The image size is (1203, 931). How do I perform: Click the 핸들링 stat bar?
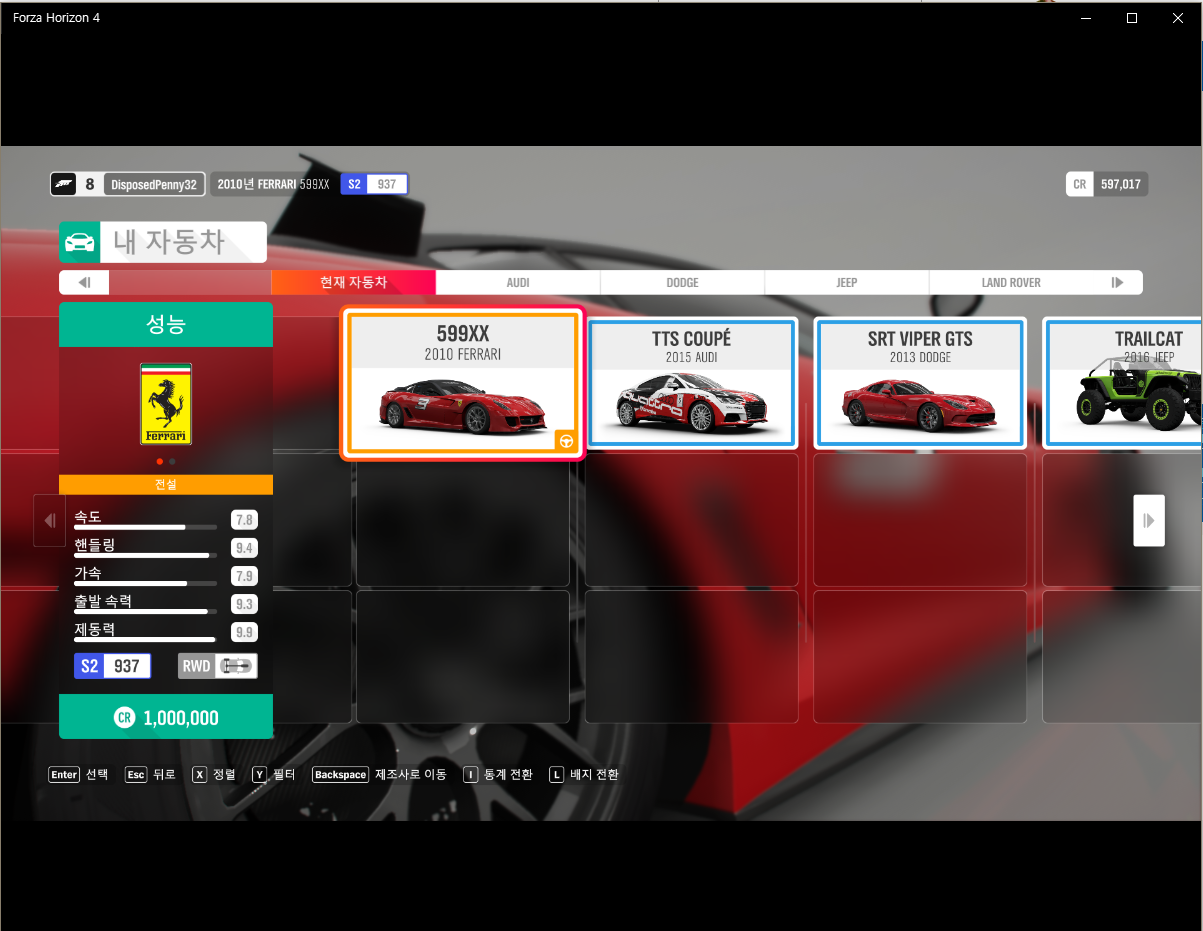(x=146, y=555)
